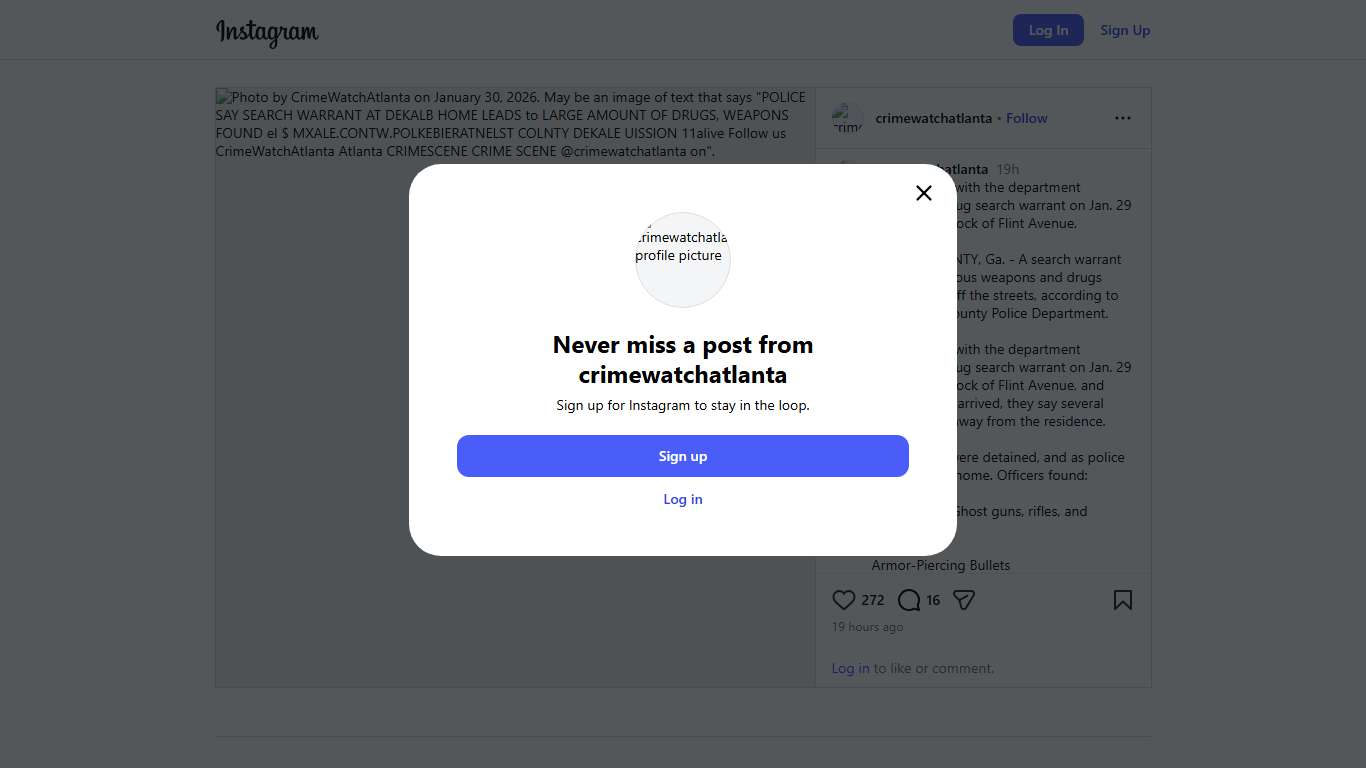Viewport: 1366px width, 768px height.
Task: Choose Log in inside the popup
Action: pos(683,499)
